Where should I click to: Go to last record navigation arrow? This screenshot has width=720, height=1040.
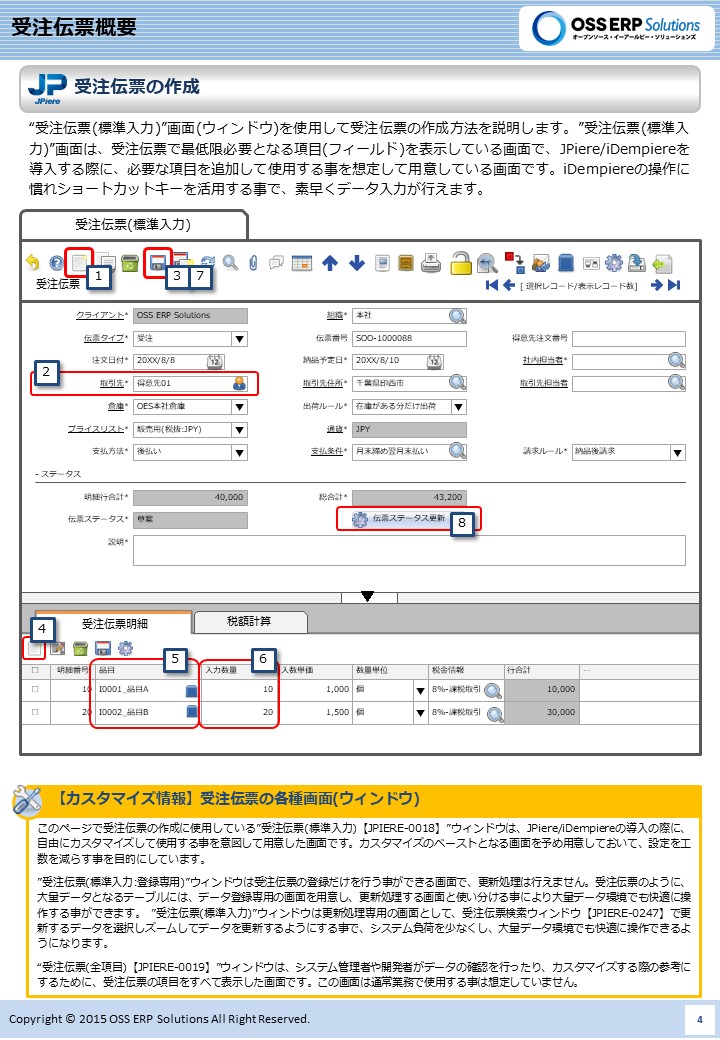(x=674, y=285)
